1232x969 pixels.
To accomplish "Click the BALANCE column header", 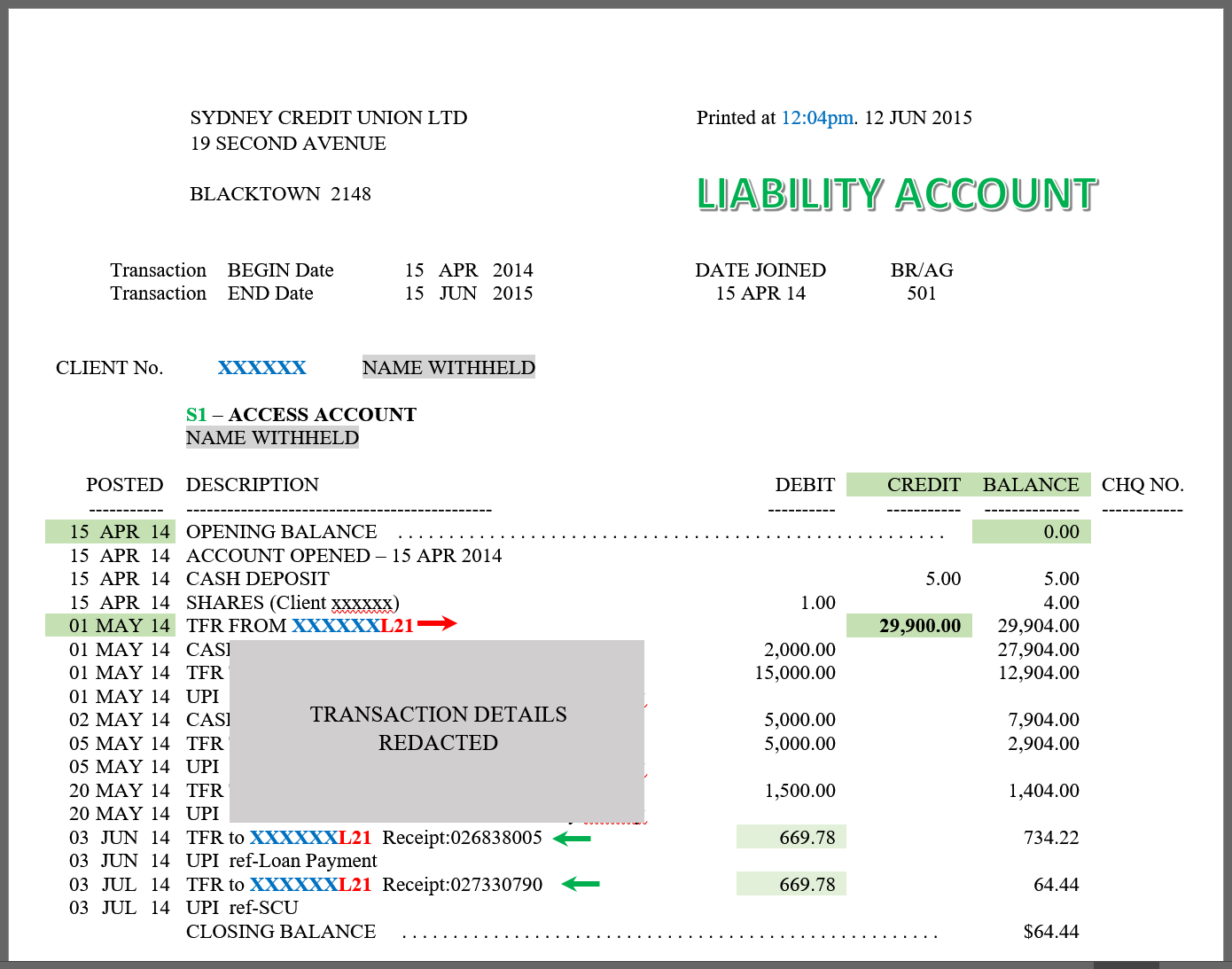I will [1031, 485].
